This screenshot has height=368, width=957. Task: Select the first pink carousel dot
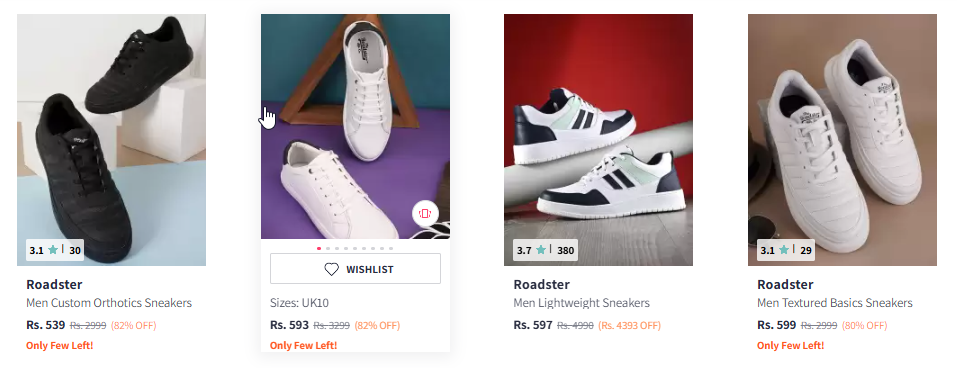click(319, 248)
